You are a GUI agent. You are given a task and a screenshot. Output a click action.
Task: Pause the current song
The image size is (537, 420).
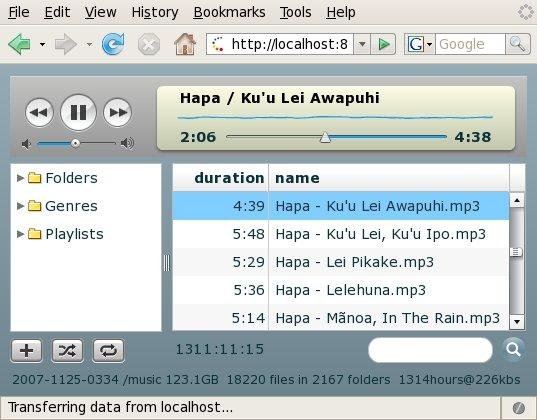click(x=78, y=112)
